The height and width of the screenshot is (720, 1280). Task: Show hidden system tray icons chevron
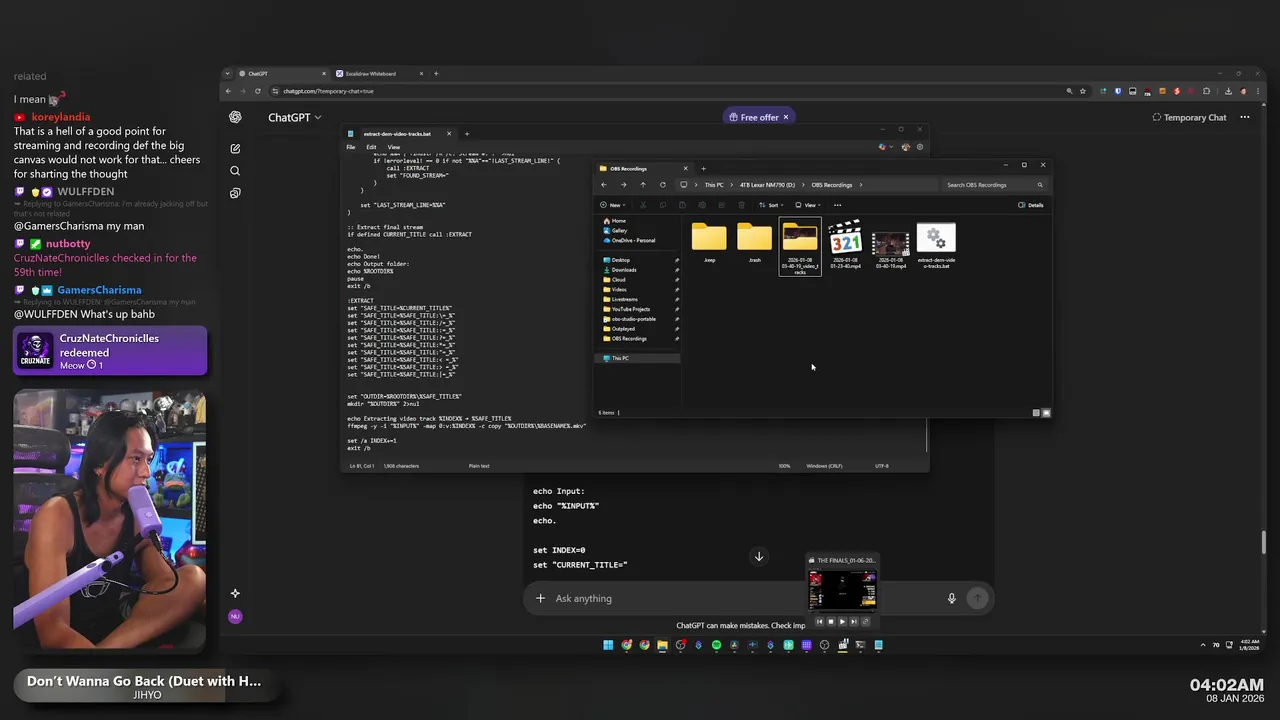point(1203,645)
